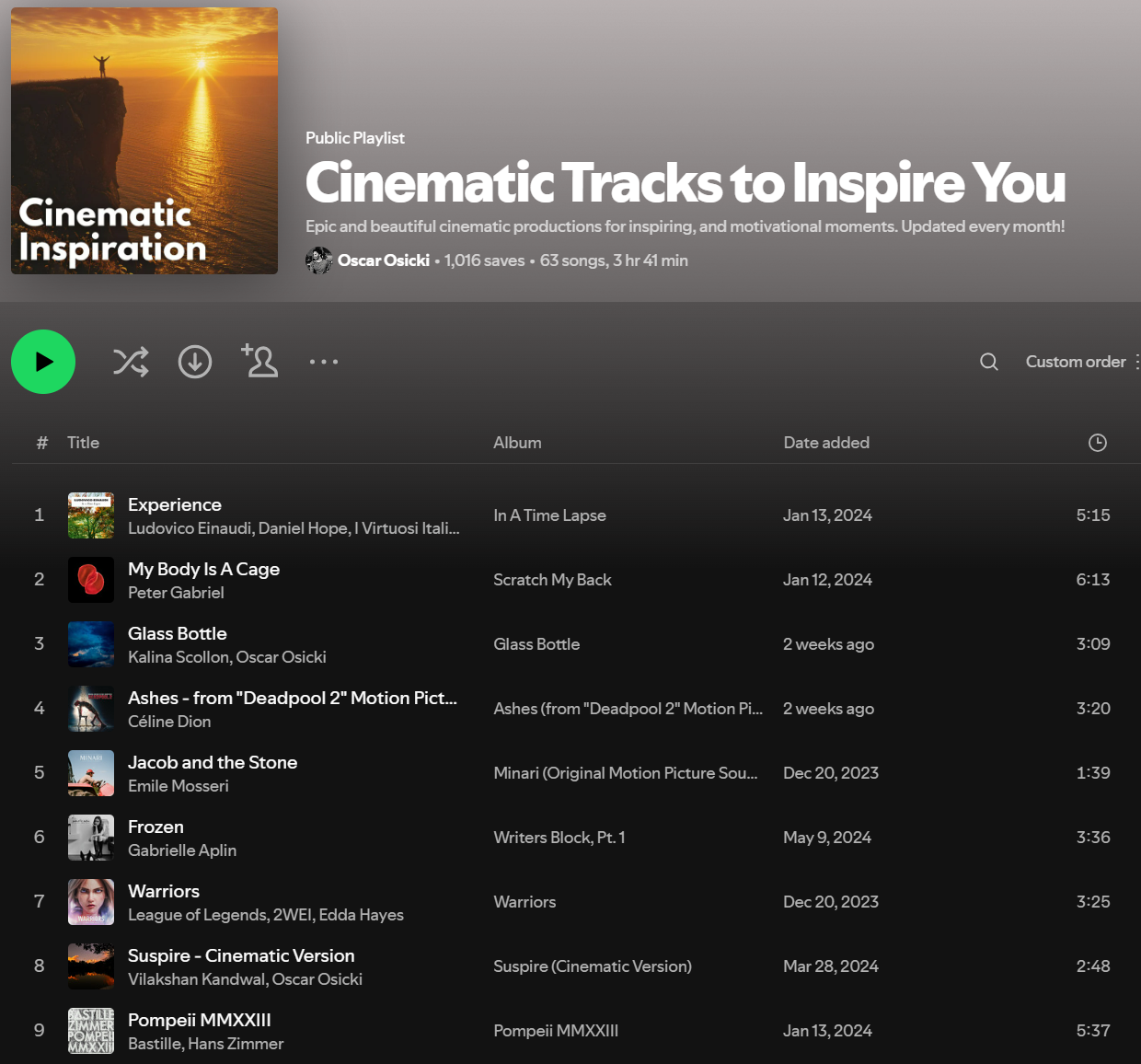Open artist Céline Dion
The width and height of the screenshot is (1141, 1064).
click(169, 722)
